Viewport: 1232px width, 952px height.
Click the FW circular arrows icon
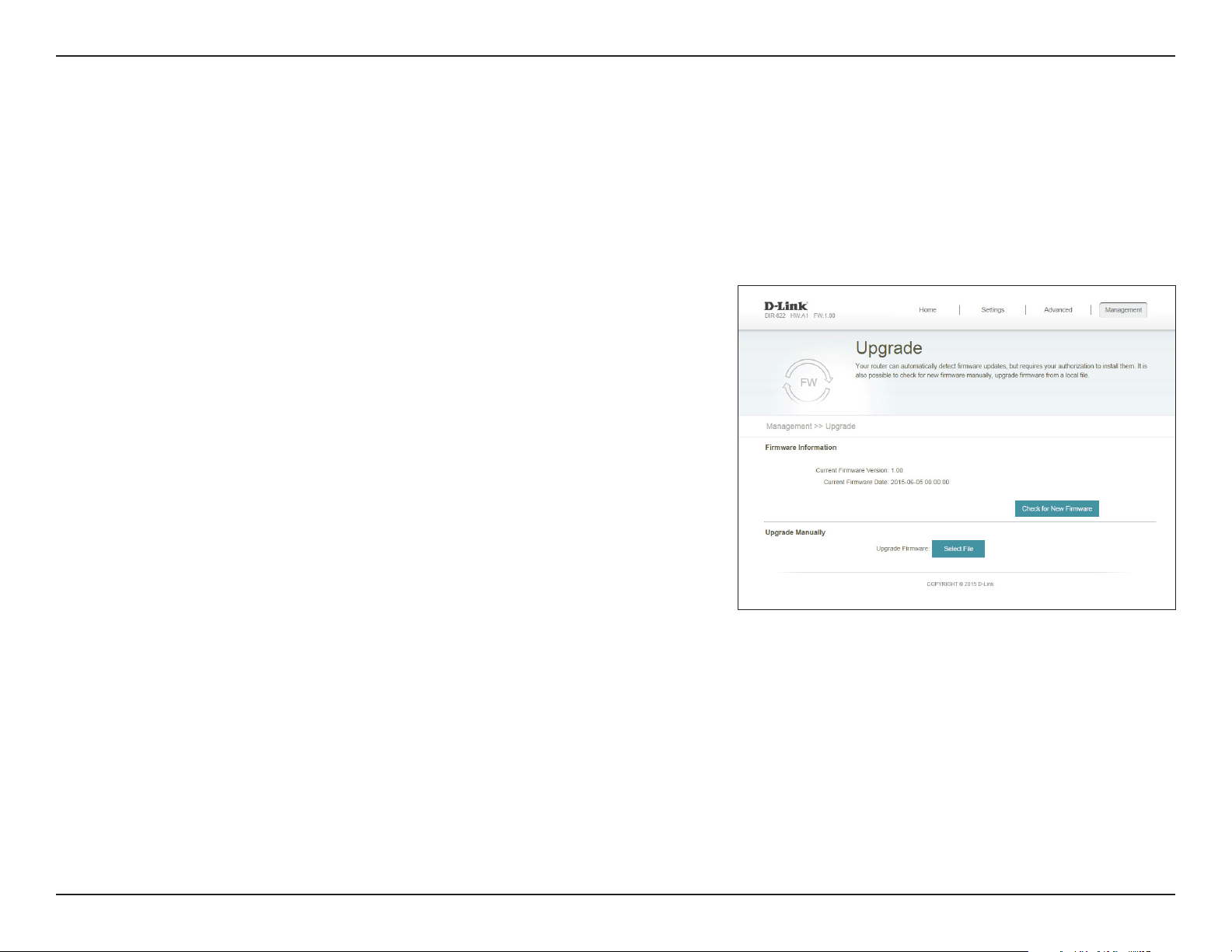(808, 382)
